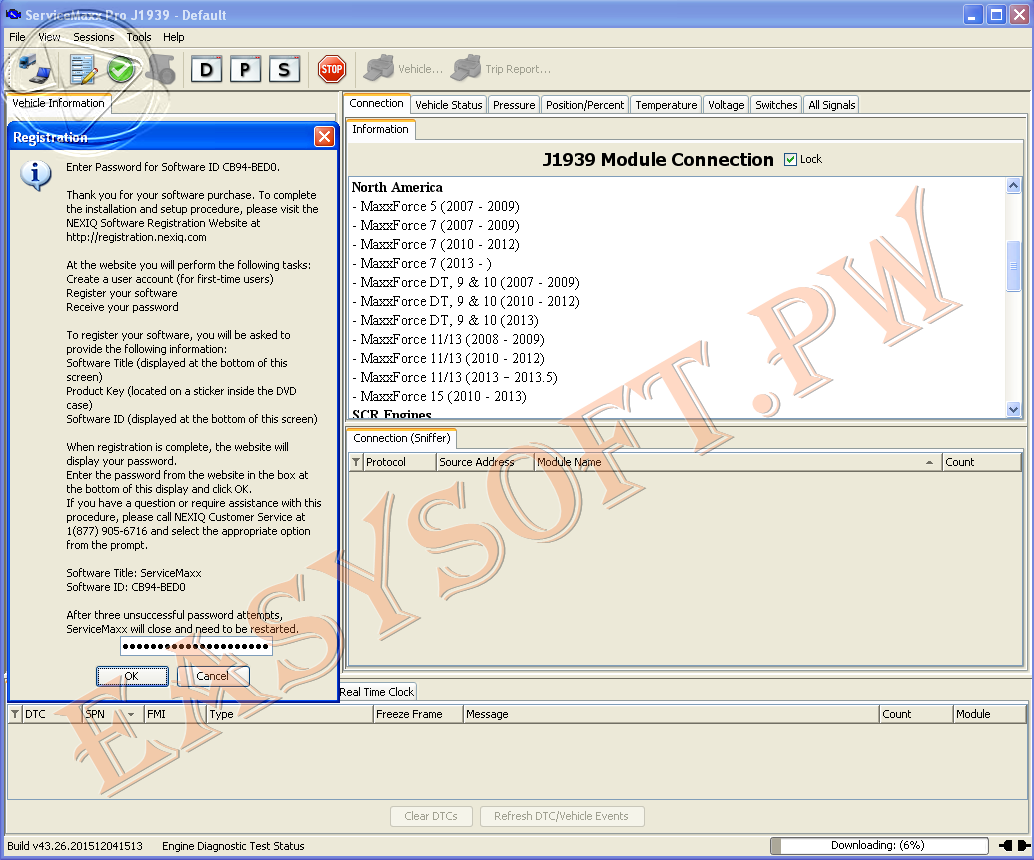Viewport: 1034px width, 860px height.
Task: Select the Real Time Clock tab
Action: point(377,692)
